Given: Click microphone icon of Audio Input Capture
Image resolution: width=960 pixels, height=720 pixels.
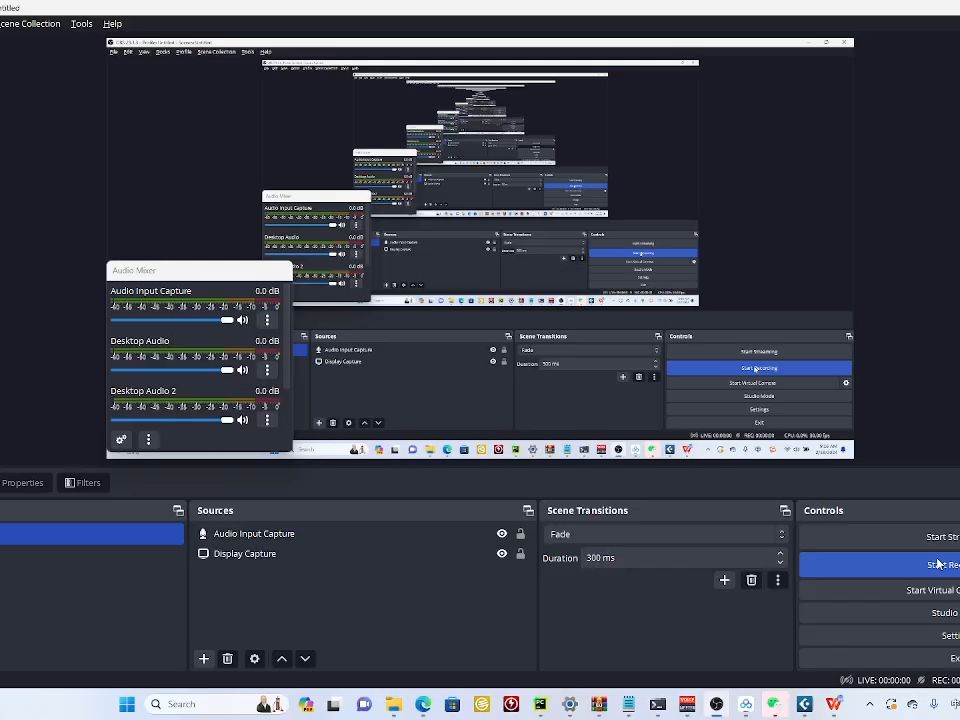Looking at the screenshot, I should tap(203, 534).
